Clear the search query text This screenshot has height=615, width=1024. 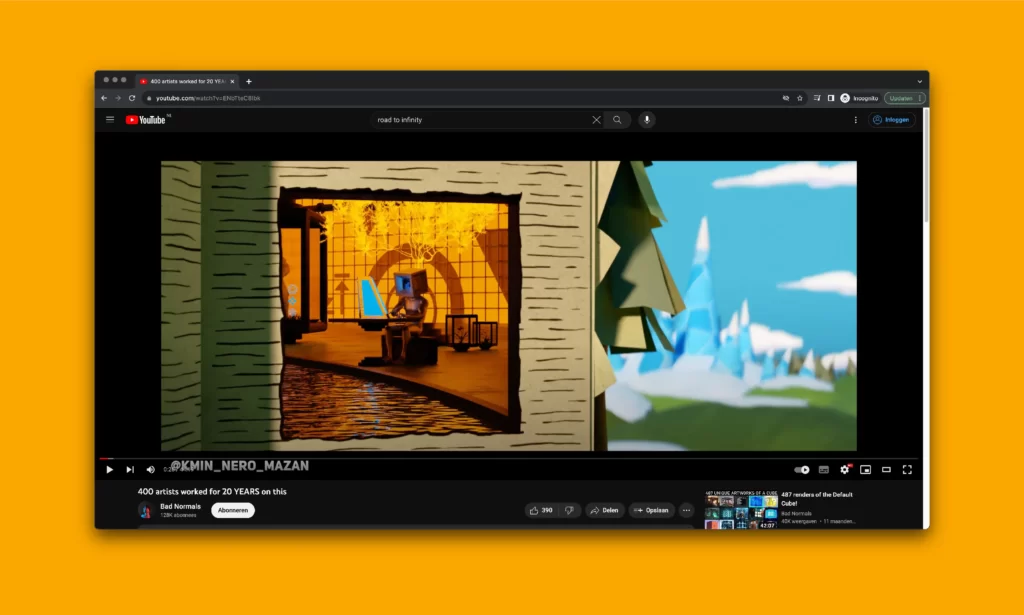click(596, 120)
